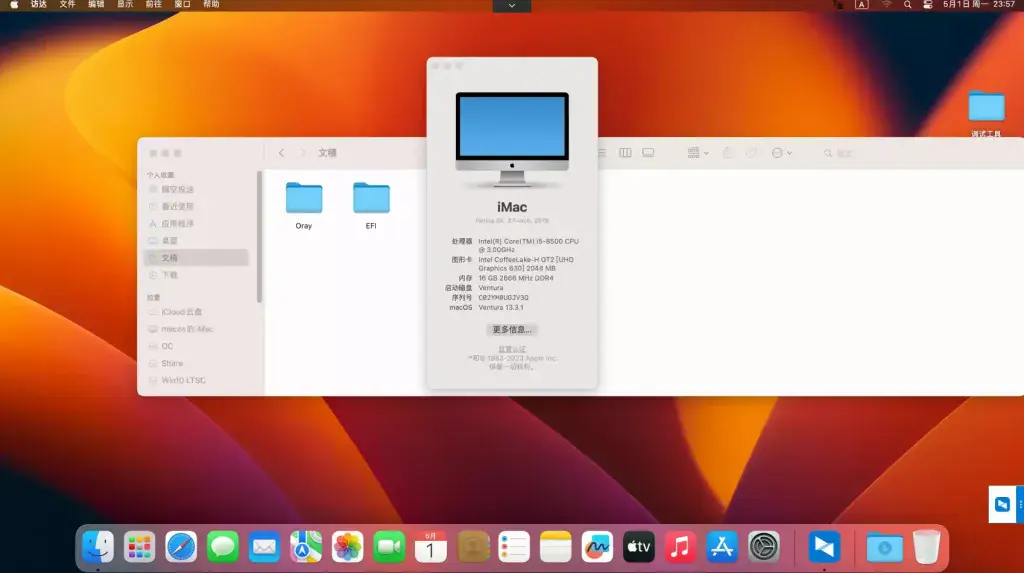Click More Info (更多信息) button

click(512, 329)
